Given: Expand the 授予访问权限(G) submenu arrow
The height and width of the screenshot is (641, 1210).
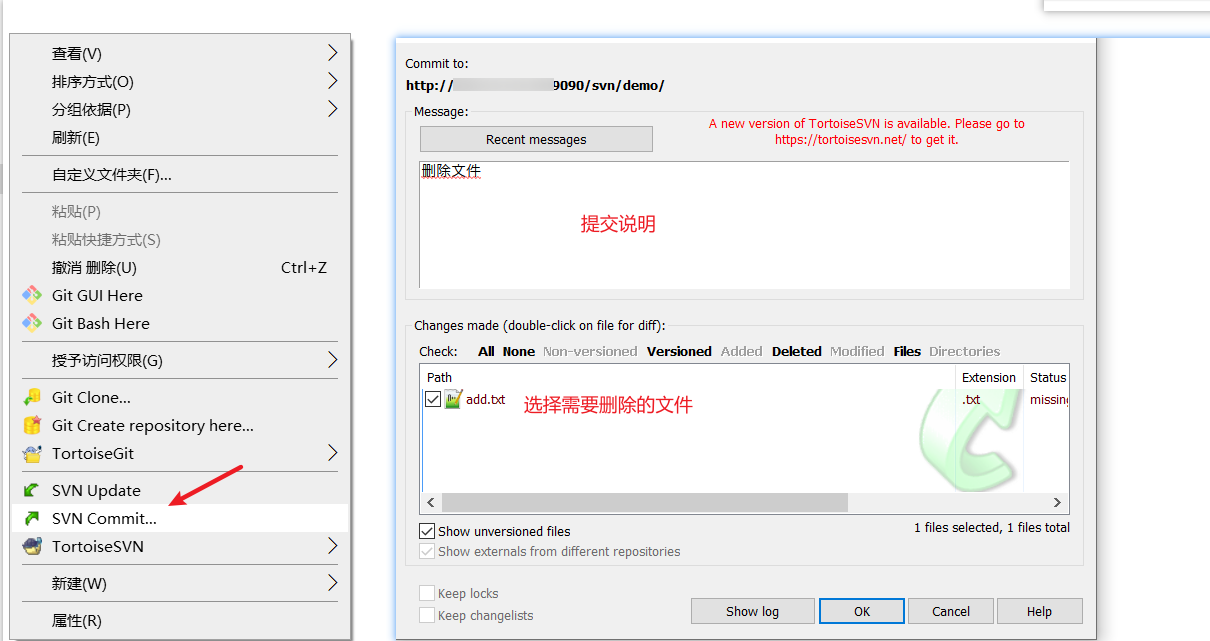Looking at the screenshot, I should [x=333, y=359].
